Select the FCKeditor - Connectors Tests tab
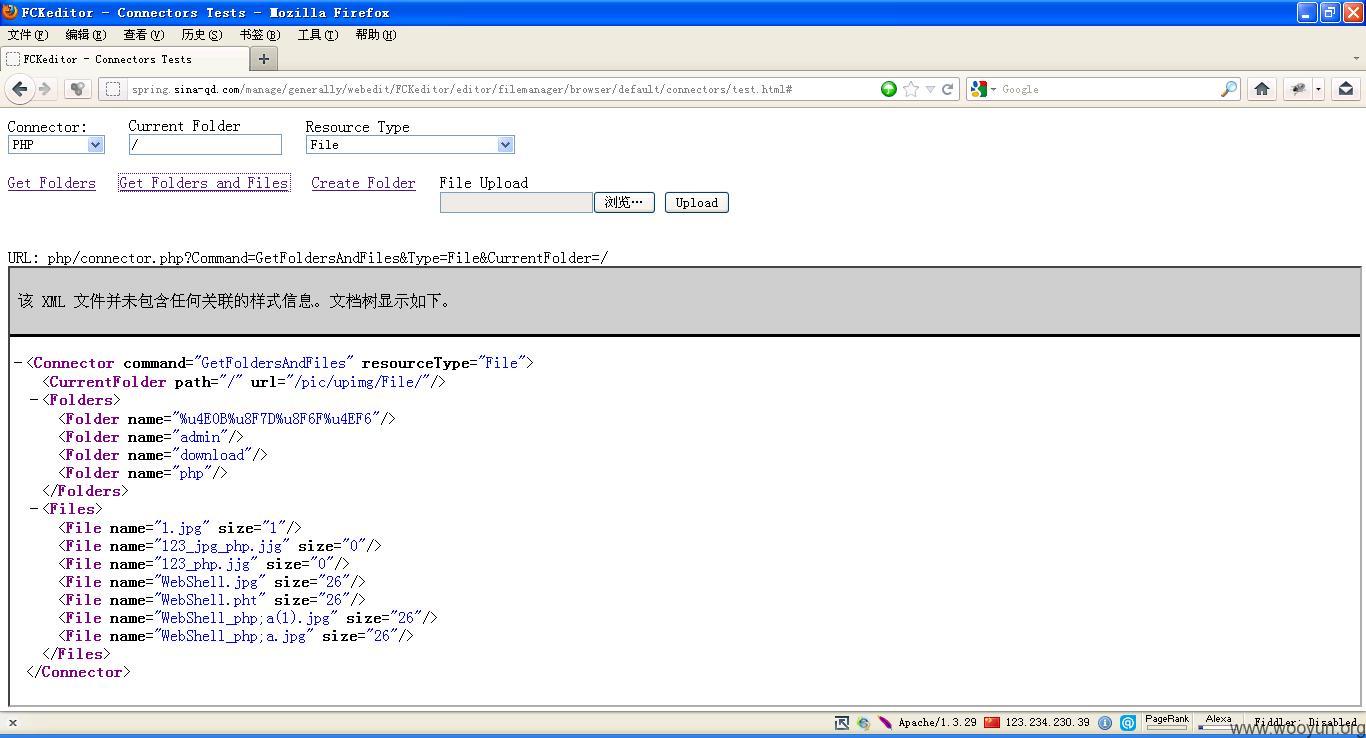 124,59
